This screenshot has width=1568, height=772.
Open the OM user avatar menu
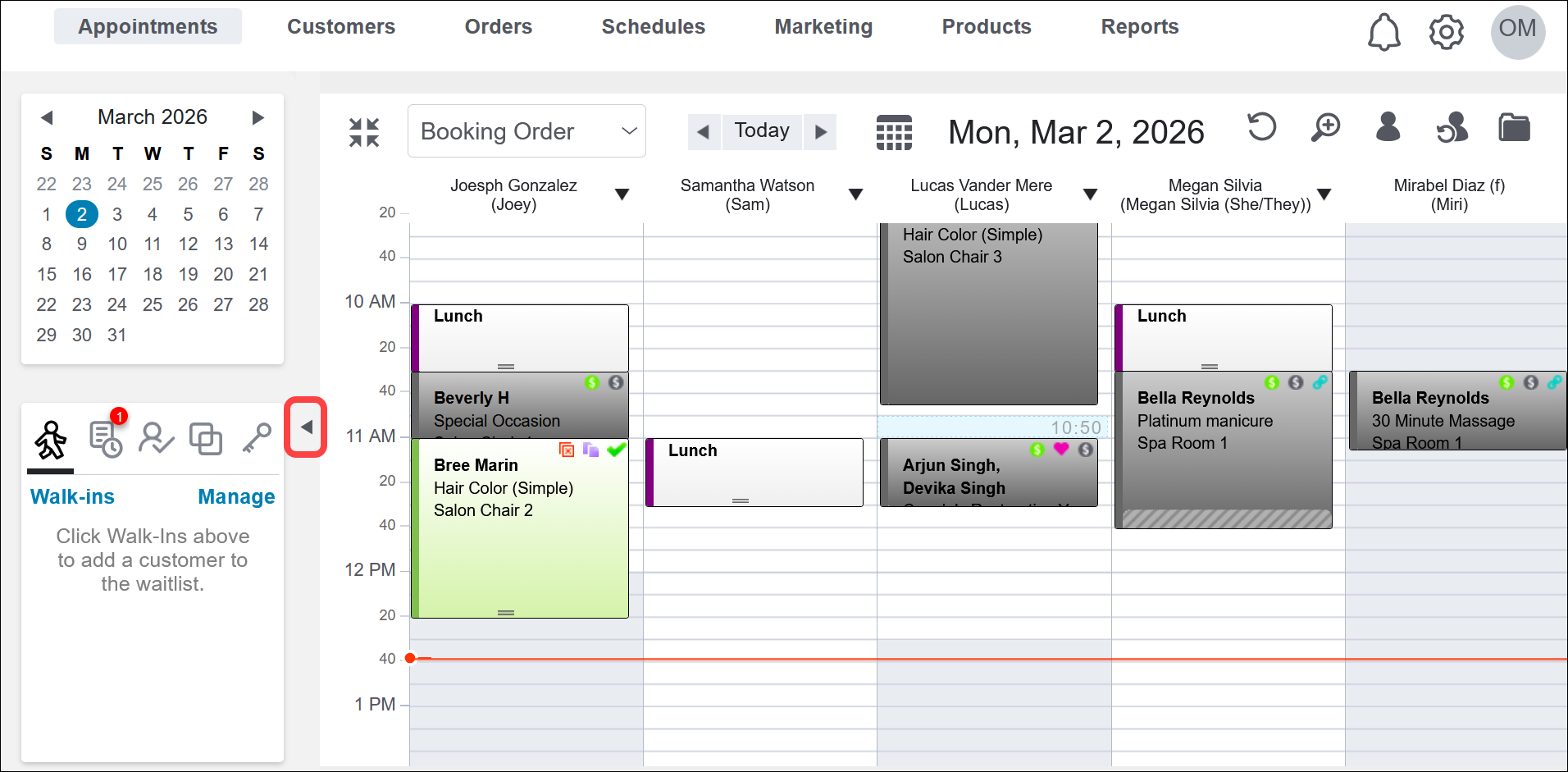1518,32
